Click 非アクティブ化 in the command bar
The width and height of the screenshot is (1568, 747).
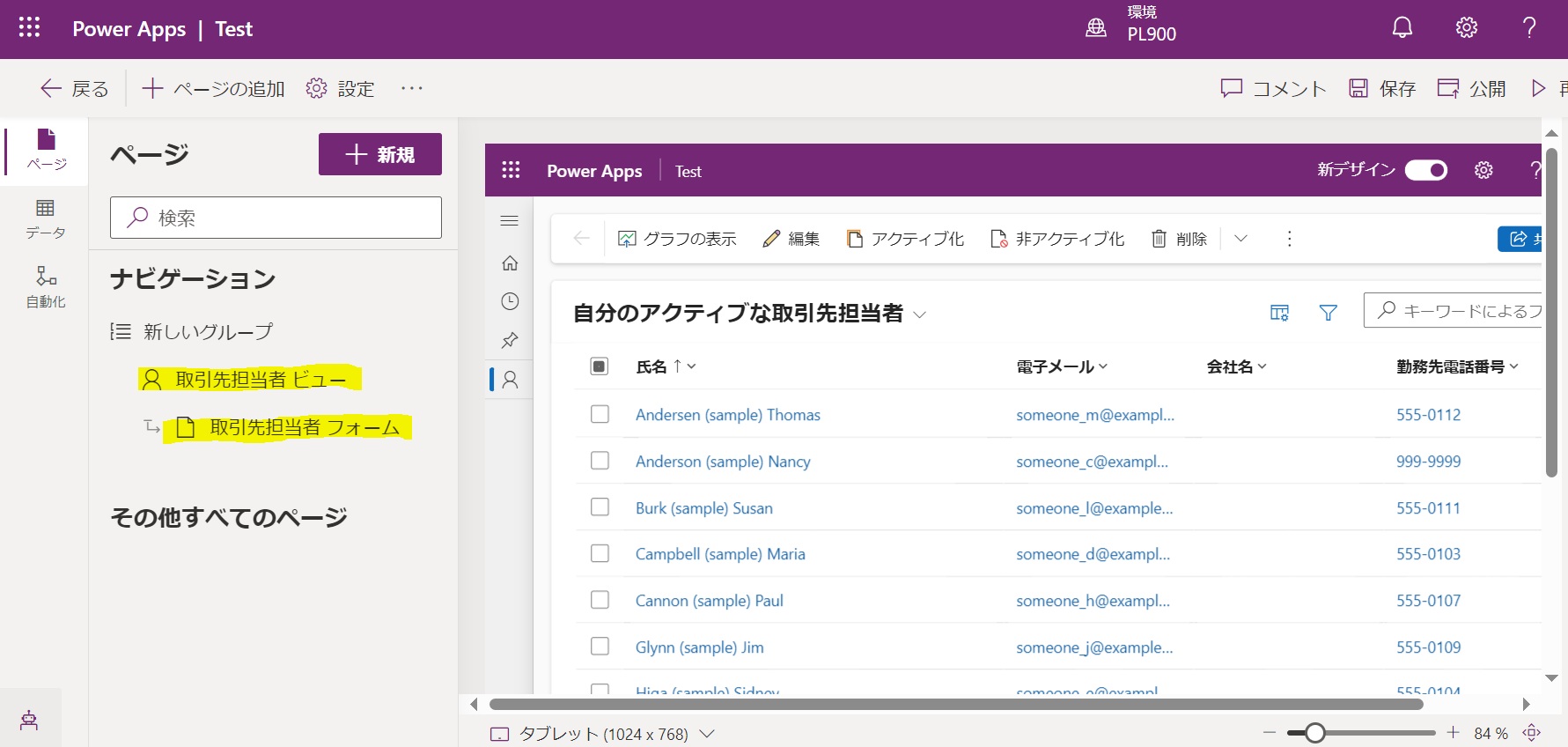(1057, 239)
